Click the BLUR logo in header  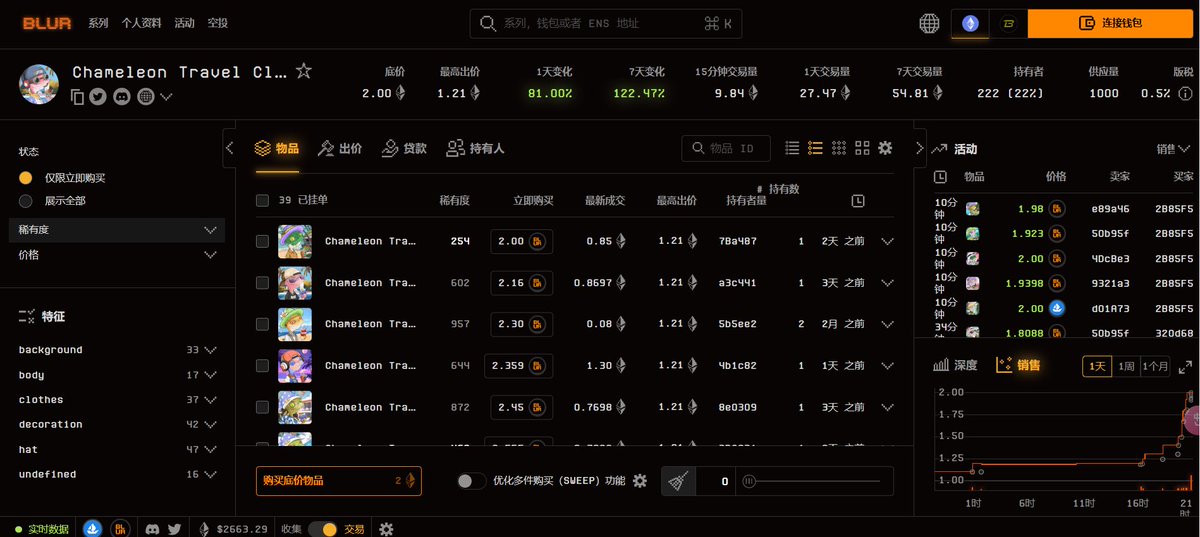tap(47, 22)
